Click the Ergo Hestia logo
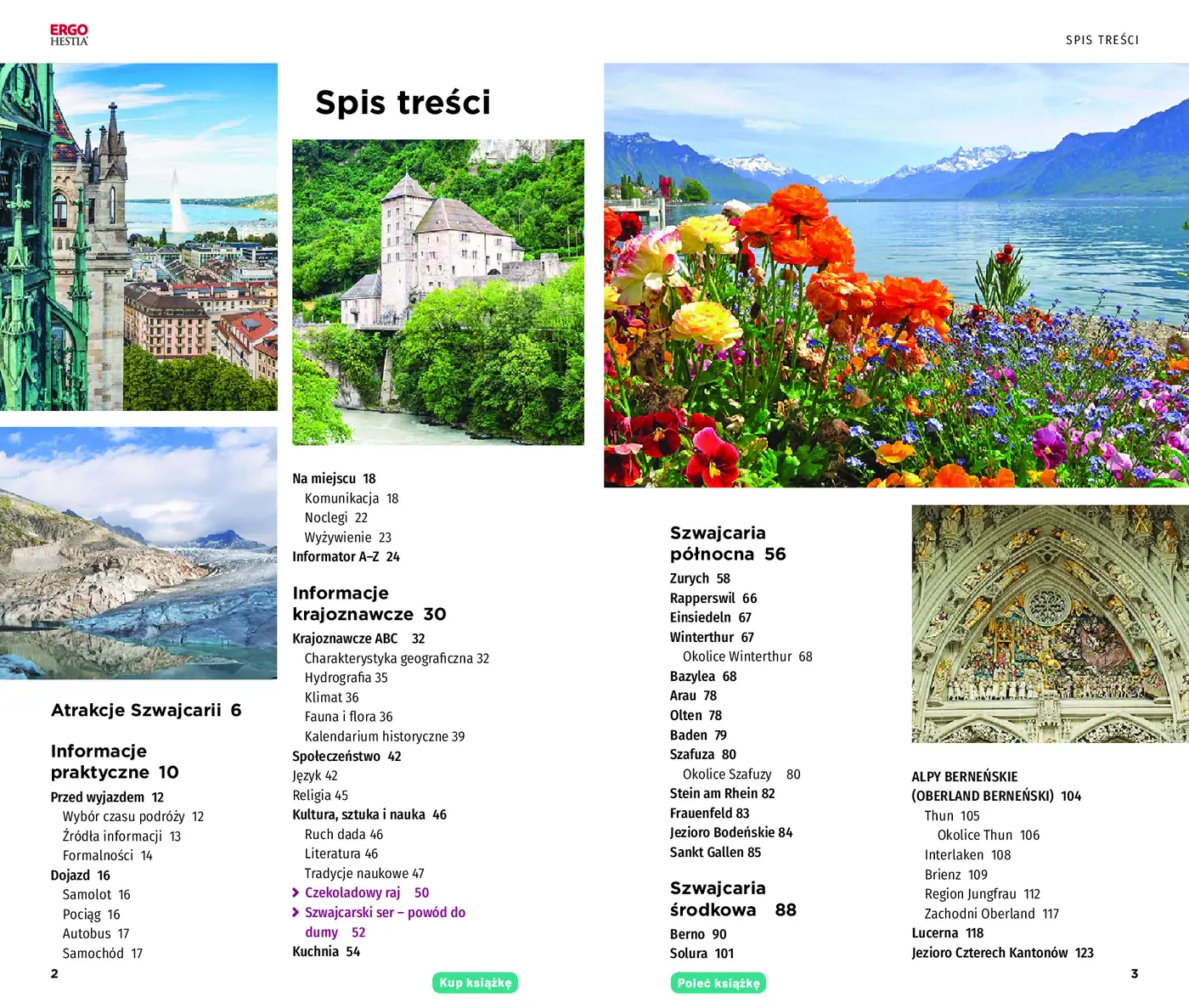Image resolution: width=1189 pixels, height=1008 pixels. click(69, 35)
